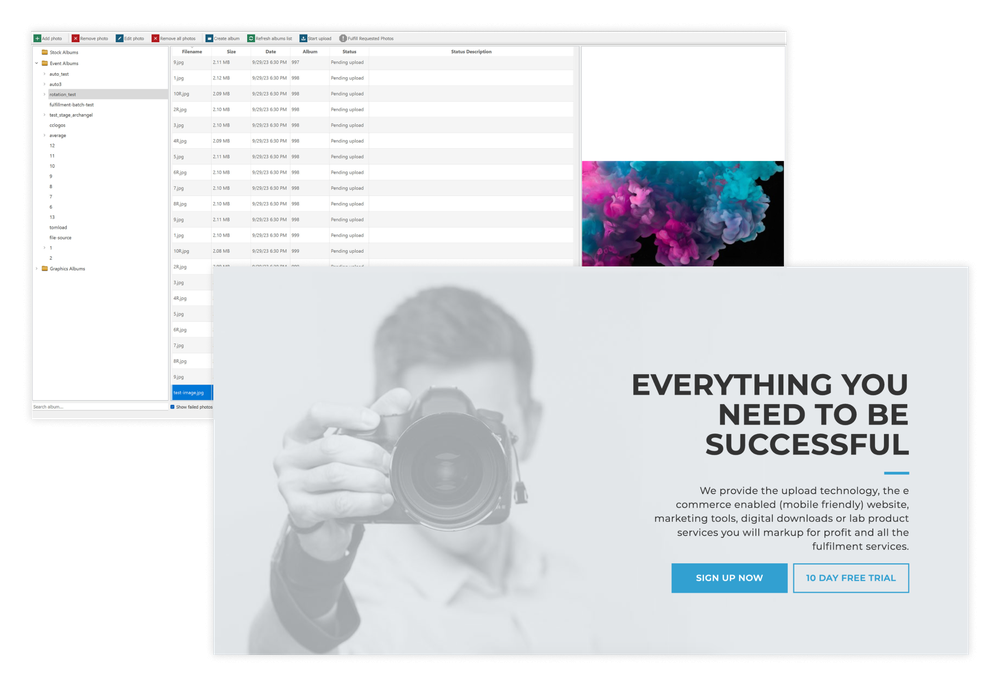Select the Stock Albums folder
The image size is (1000, 686).
[64, 51]
